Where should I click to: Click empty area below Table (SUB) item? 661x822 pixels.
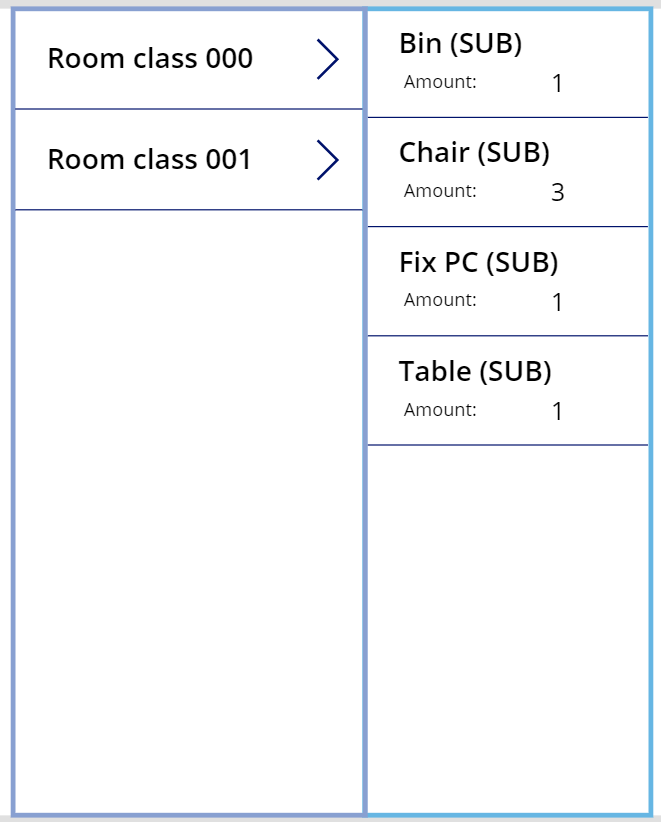(508, 620)
